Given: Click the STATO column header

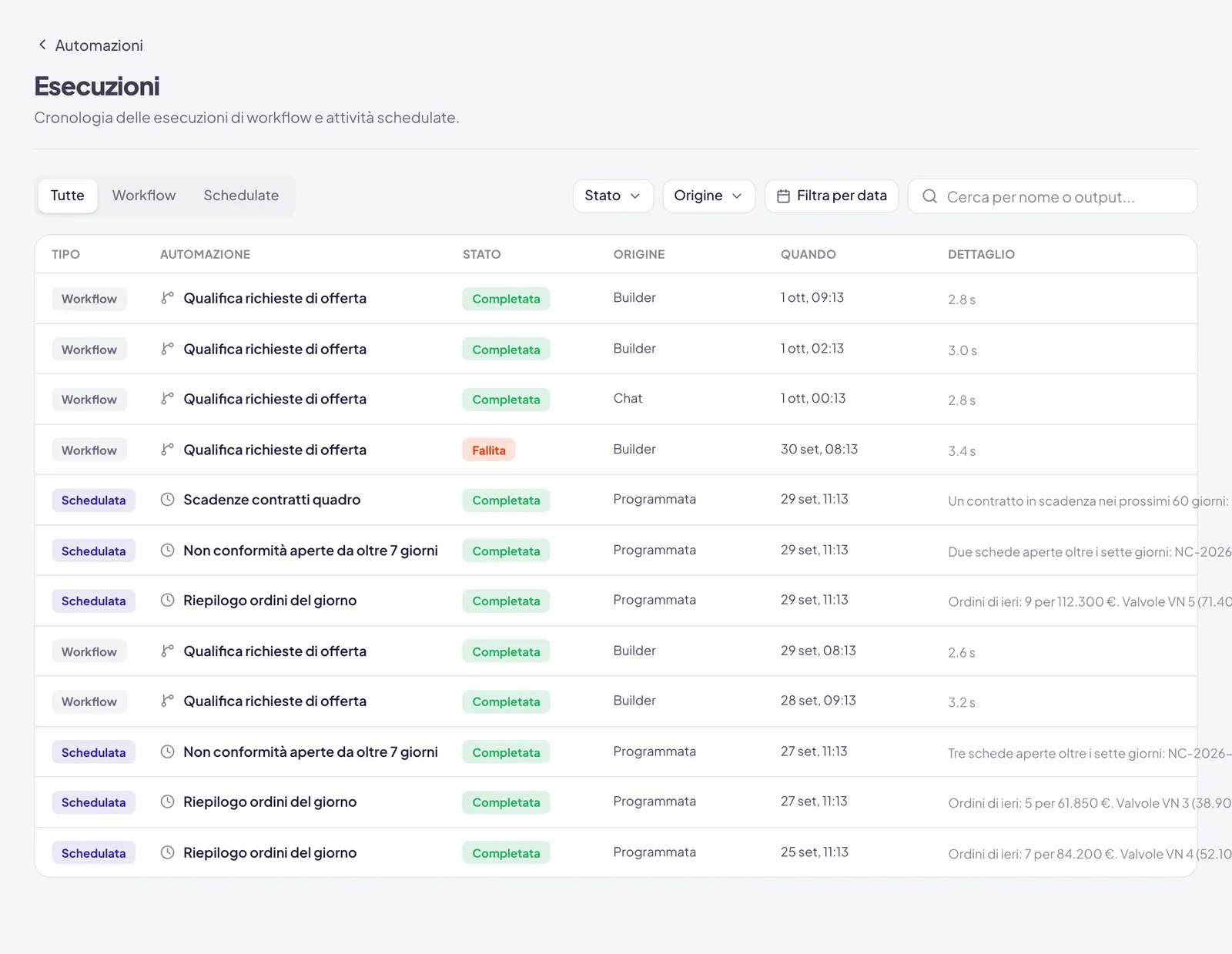Looking at the screenshot, I should 482,254.
